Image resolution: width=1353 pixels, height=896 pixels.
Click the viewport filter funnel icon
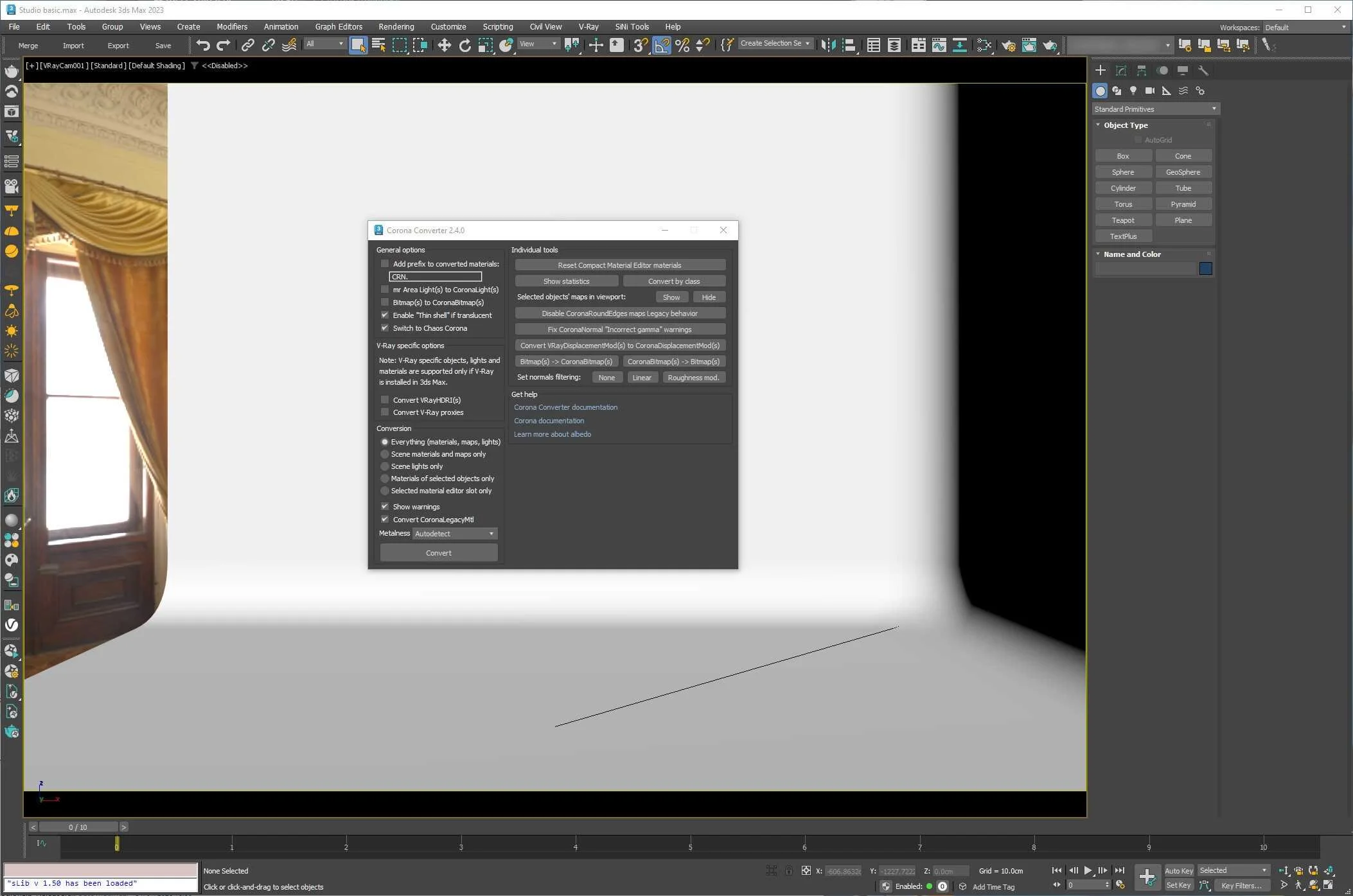(x=194, y=66)
